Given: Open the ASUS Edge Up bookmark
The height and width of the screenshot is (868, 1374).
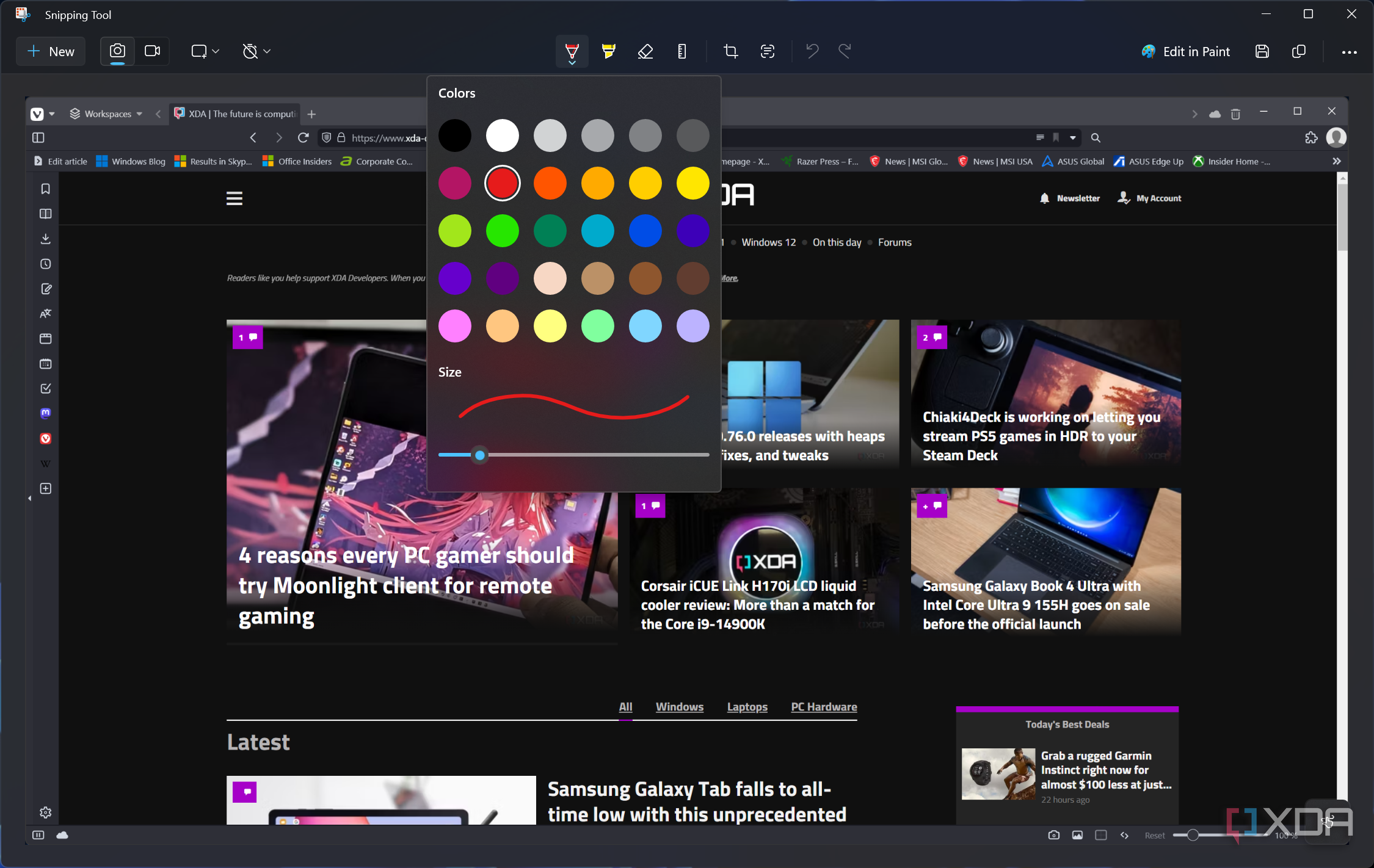Looking at the screenshot, I should [x=1148, y=161].
